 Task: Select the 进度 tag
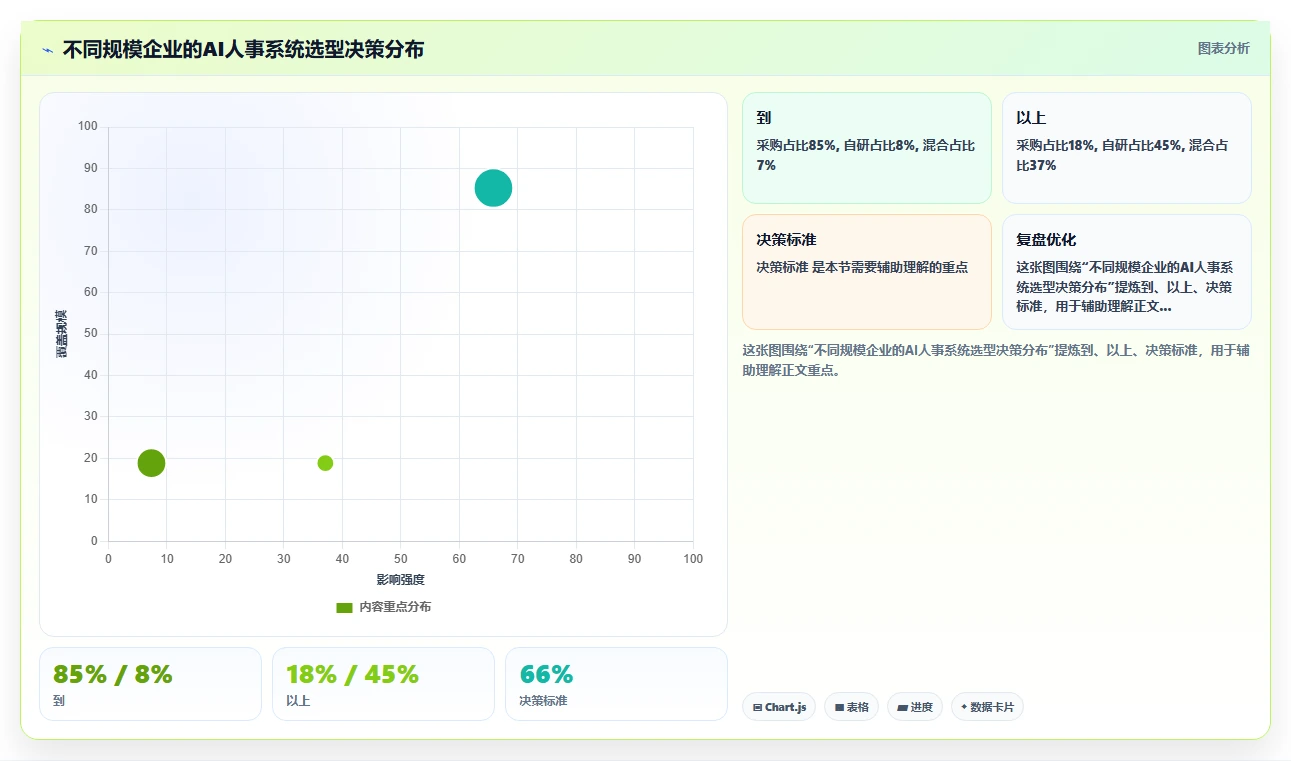pos(915,707)
